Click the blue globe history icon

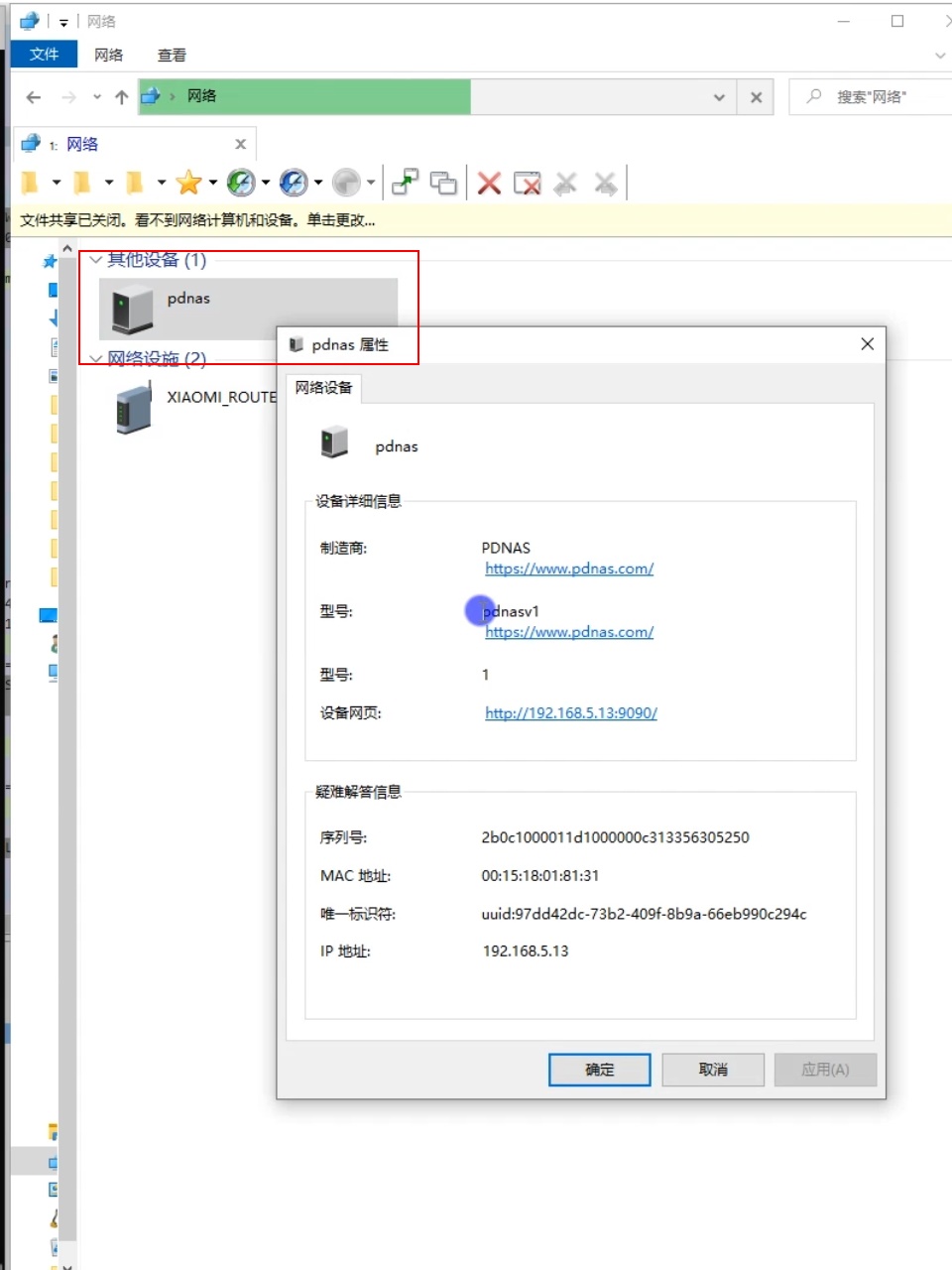(x=294, y=183)
